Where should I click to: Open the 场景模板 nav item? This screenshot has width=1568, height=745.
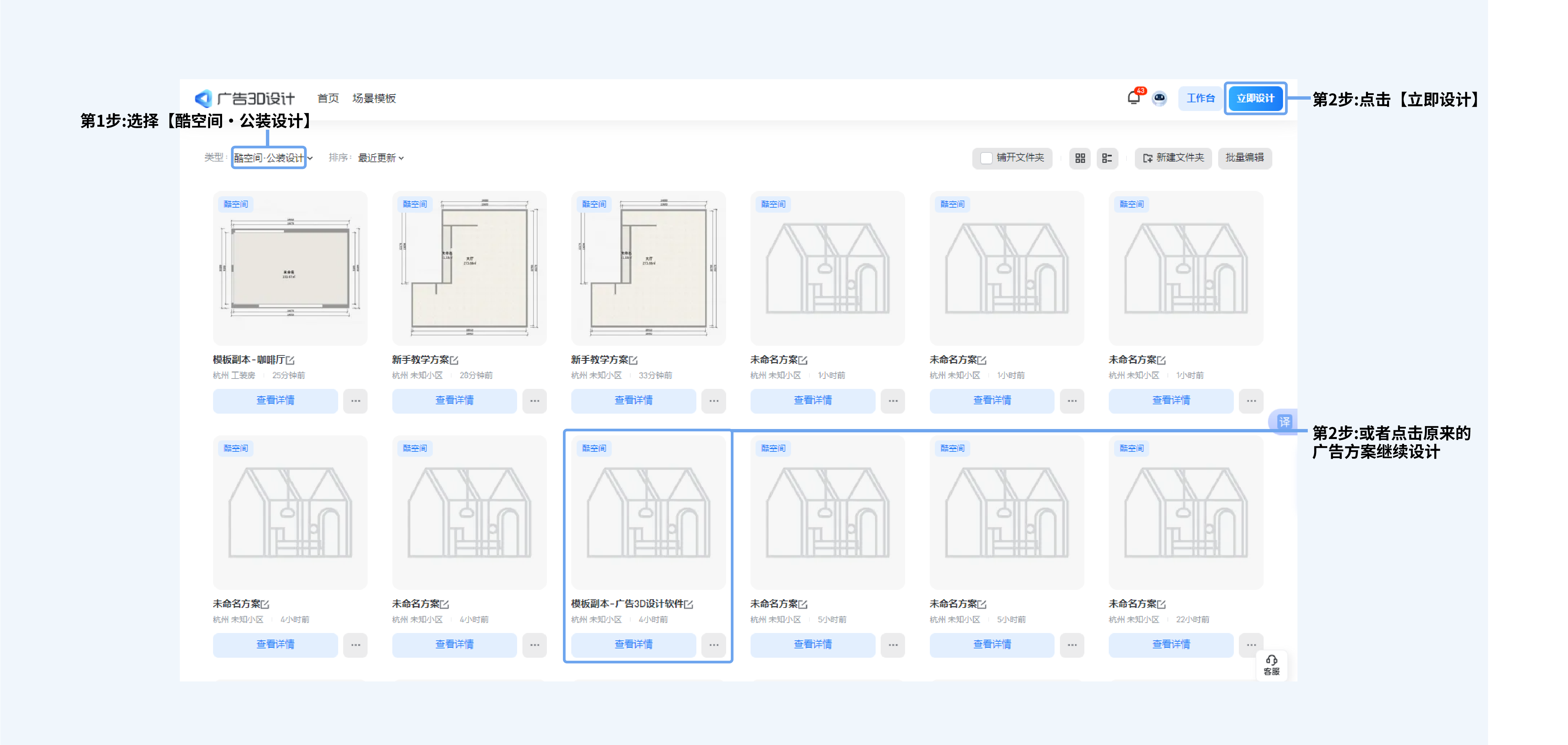coord(374,98)
